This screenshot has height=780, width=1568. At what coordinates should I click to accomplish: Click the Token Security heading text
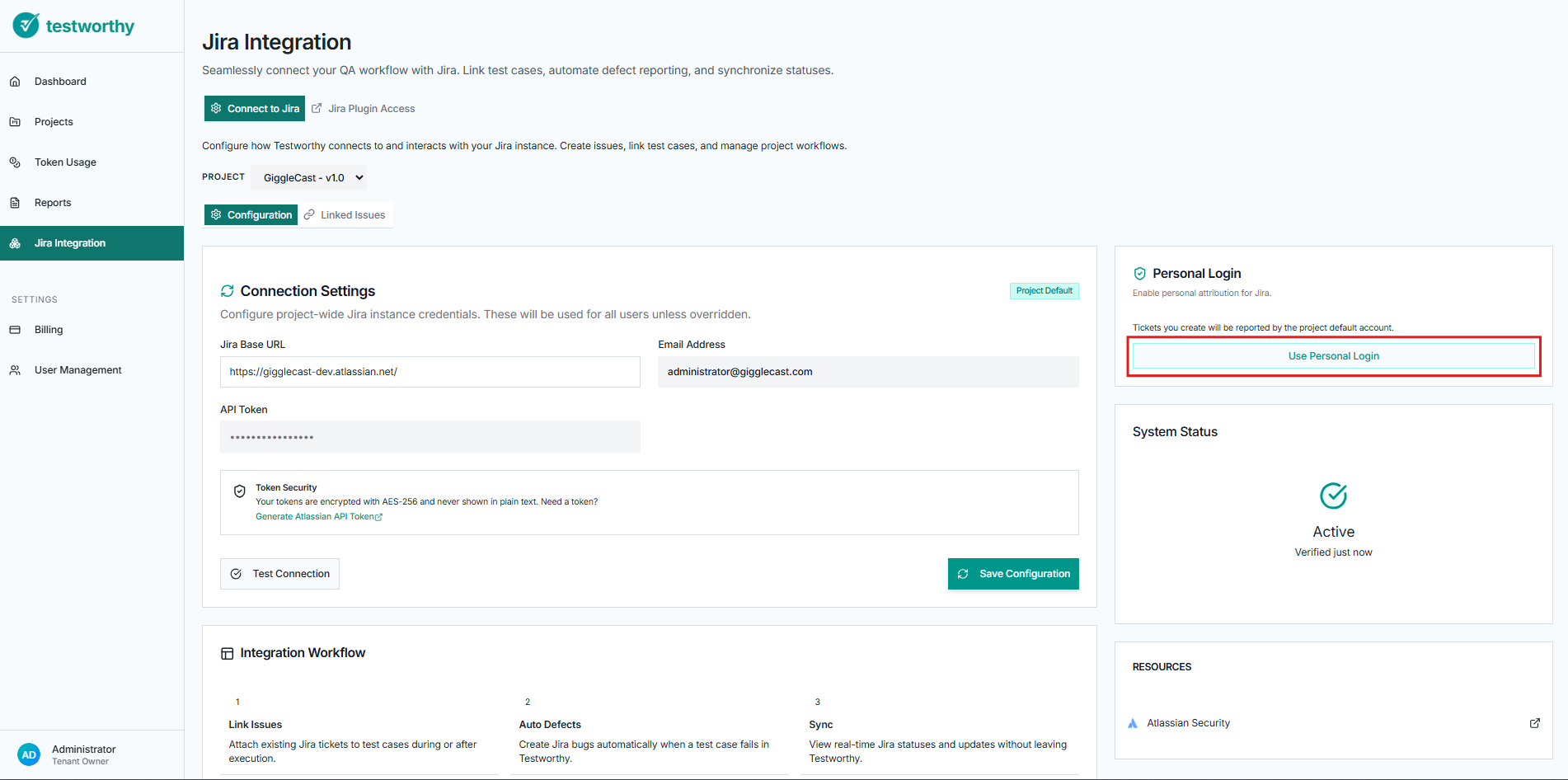[286, 488]
